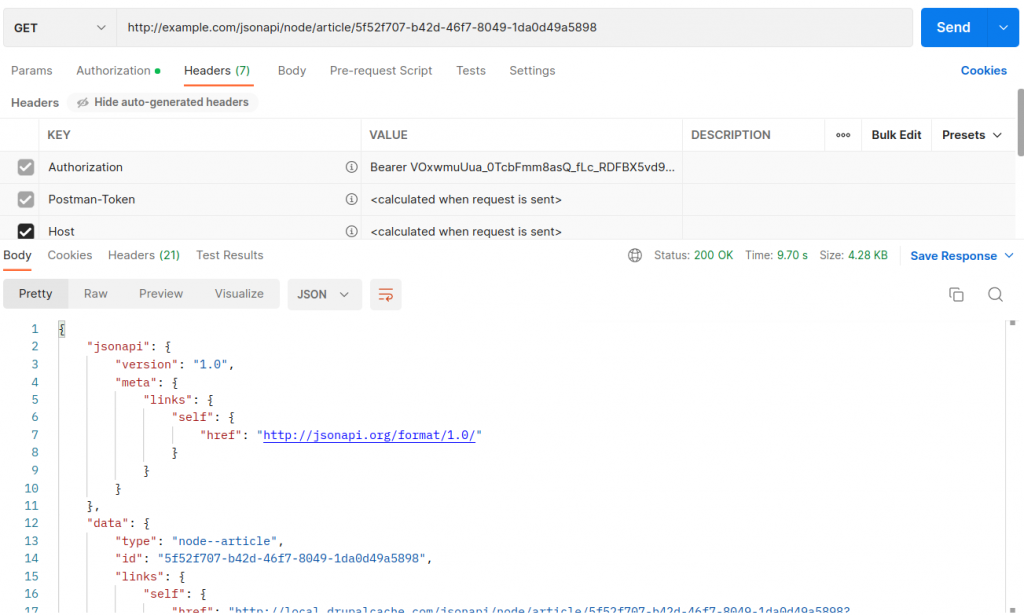Screen dimensions: 1024x615
Task: Click the Send button
Action: [x=953, y=28]
